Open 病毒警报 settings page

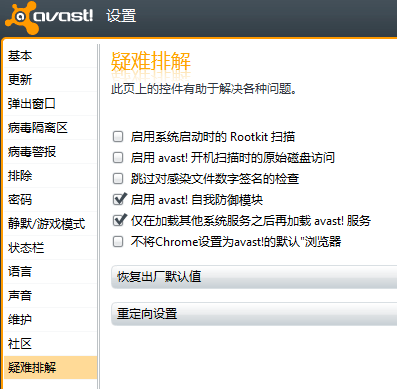click(50, 152)
